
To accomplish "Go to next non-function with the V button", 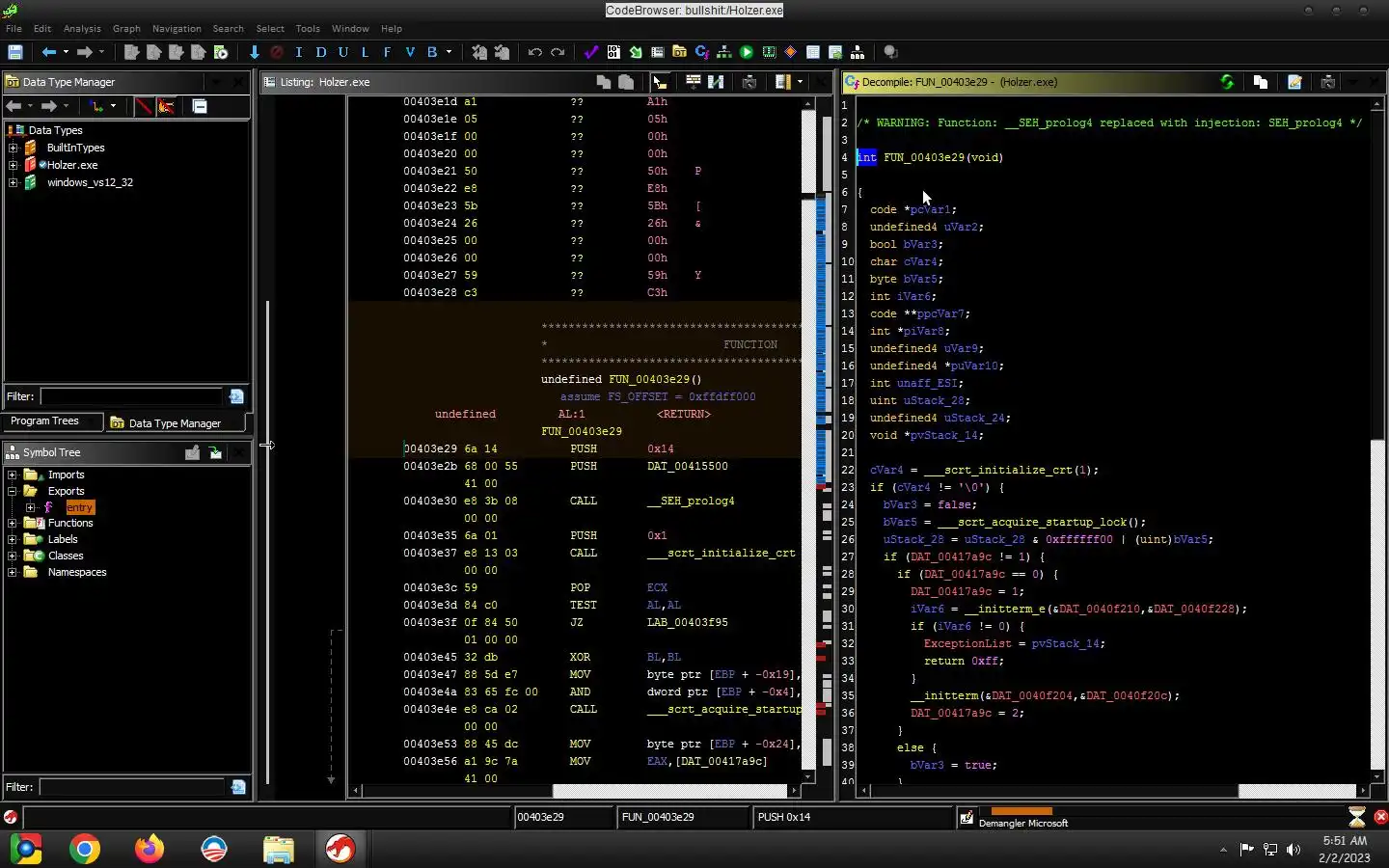I will click(410, 52).
